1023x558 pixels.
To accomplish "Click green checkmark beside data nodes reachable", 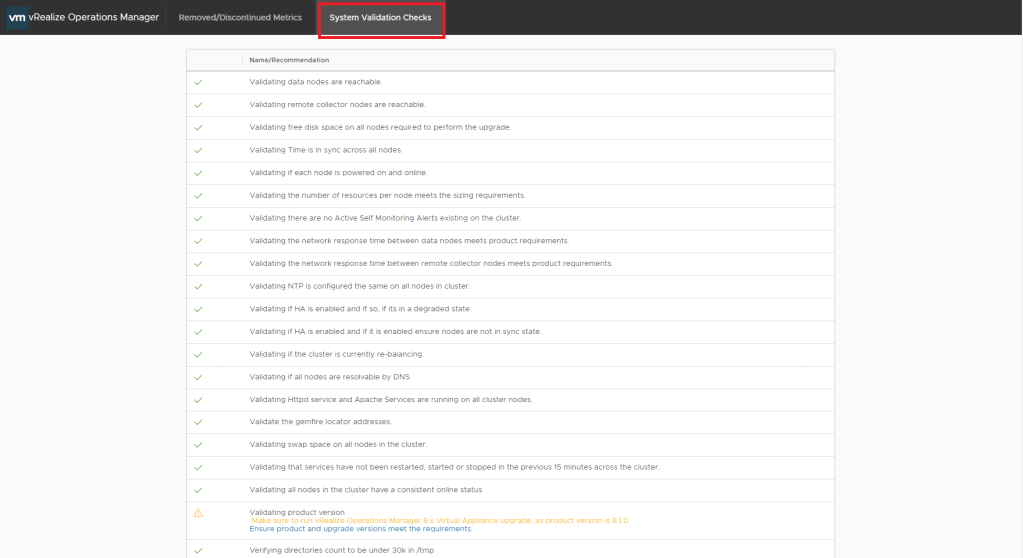I will click(198, 82).
